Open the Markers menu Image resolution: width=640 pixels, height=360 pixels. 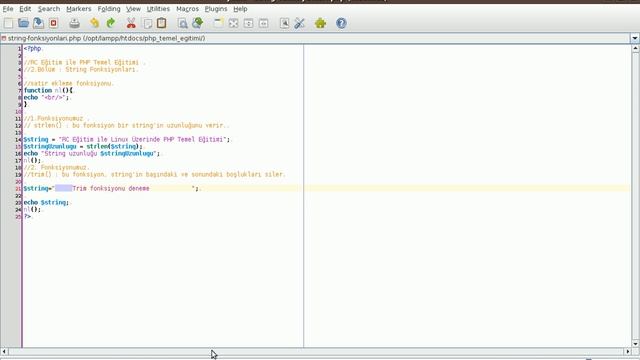(x=79, y=9)
